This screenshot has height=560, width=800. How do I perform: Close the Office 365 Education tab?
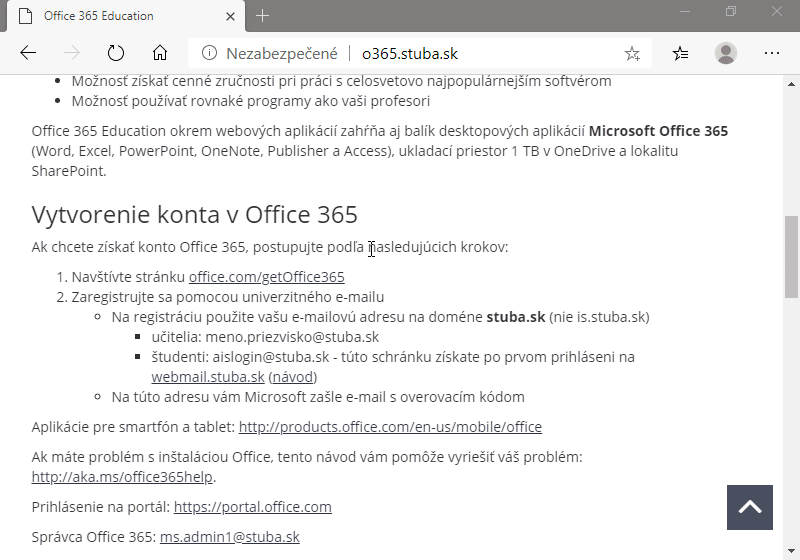(230, 16)
